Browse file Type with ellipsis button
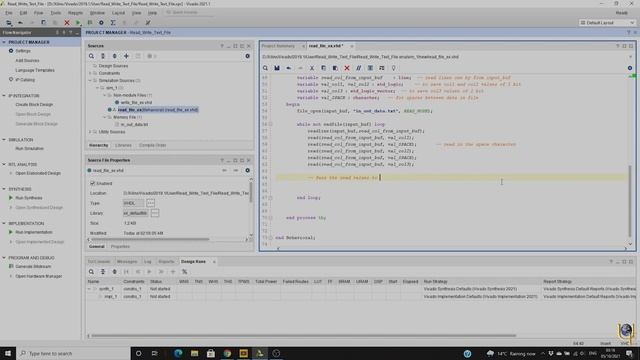 pyautogui.click(x=151, y=203)
